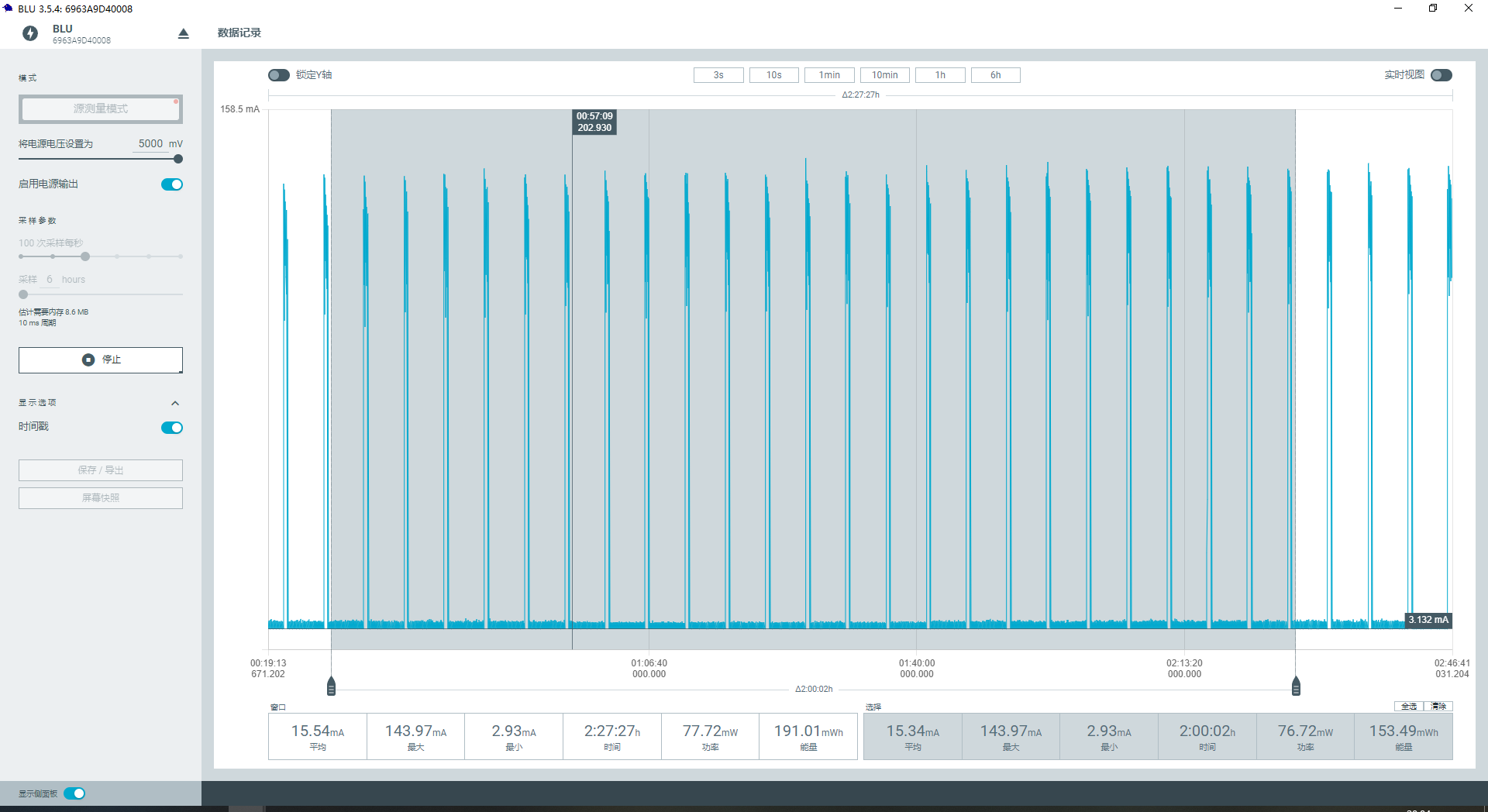Click the left selection handle marker
Image resolution: width=1488 pixels, height=812 pixels.
pyautogui.click(x=332, y=686)
